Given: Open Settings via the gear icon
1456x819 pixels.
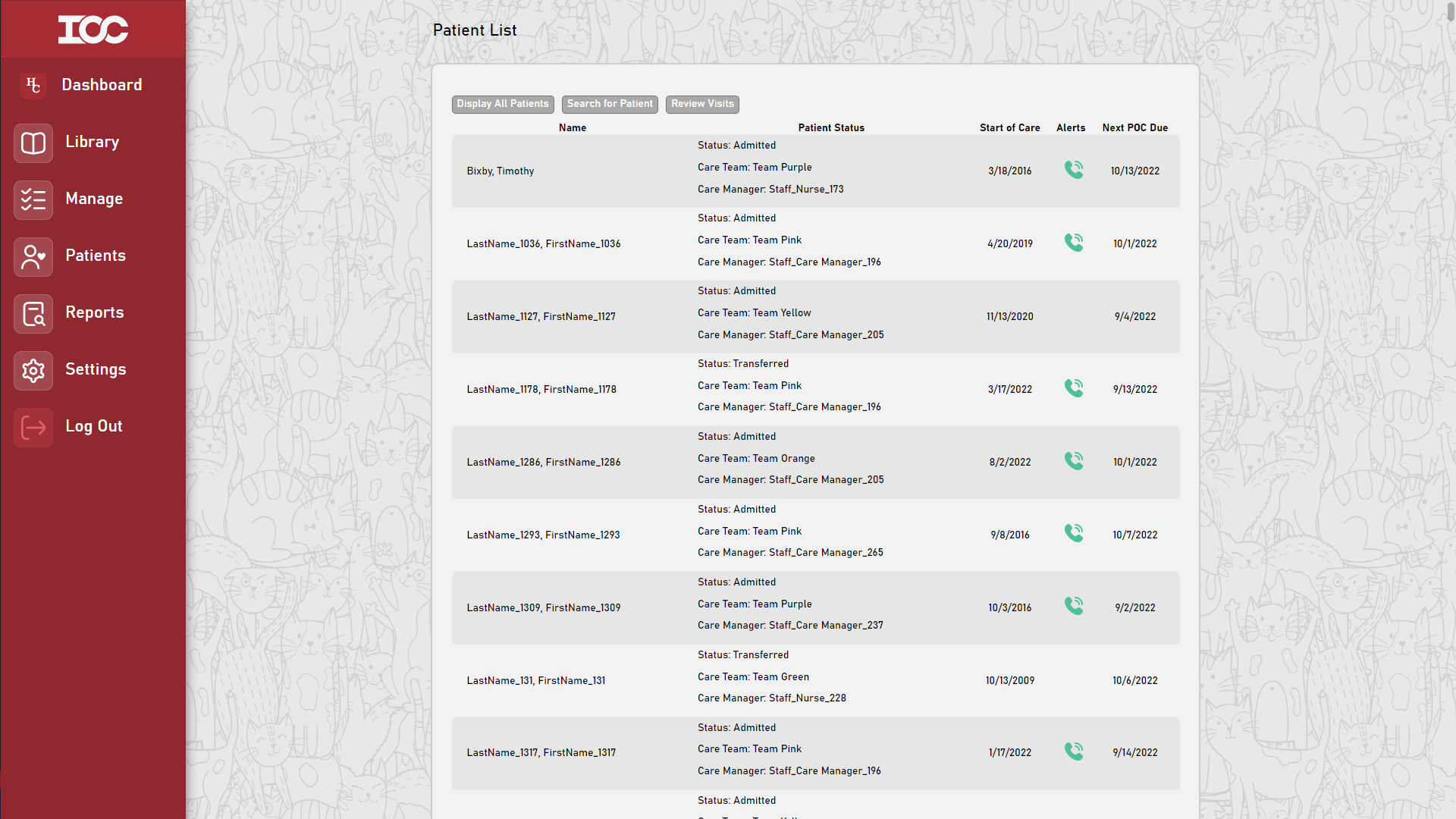Looking at the screenshot, I should click(x=33, y=370).
